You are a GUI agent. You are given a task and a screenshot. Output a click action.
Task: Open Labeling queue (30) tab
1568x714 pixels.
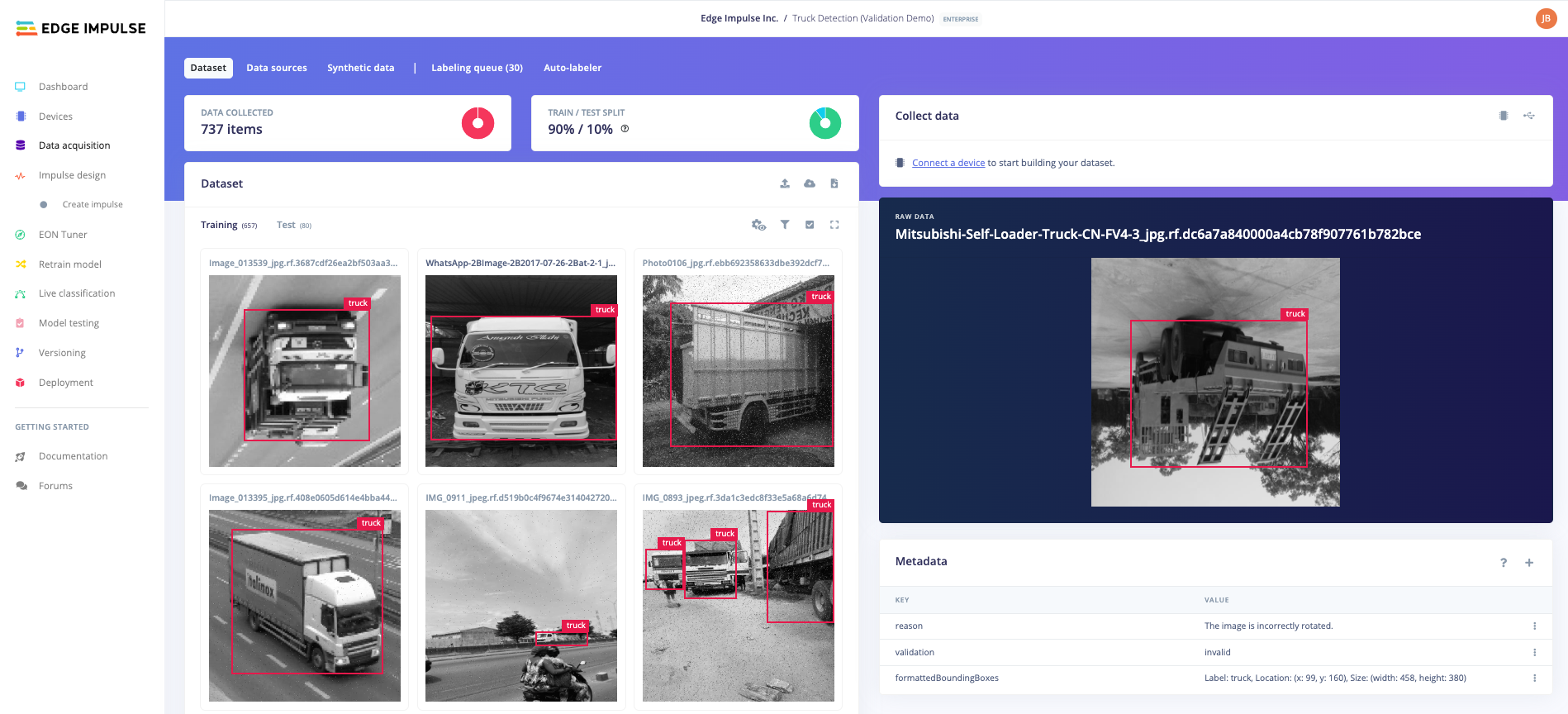[477, 68]
